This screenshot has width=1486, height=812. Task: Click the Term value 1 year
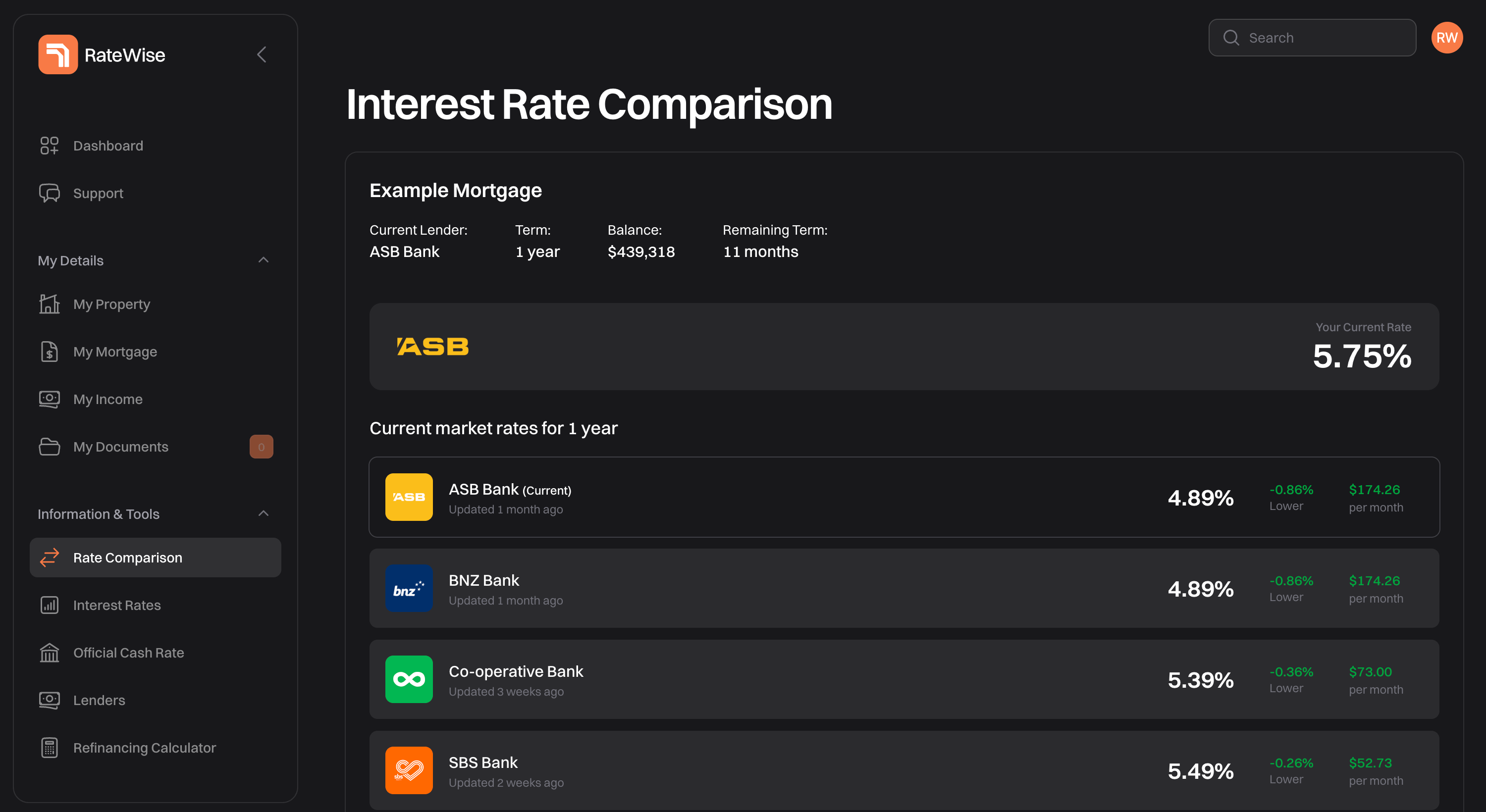pos(537,252)
